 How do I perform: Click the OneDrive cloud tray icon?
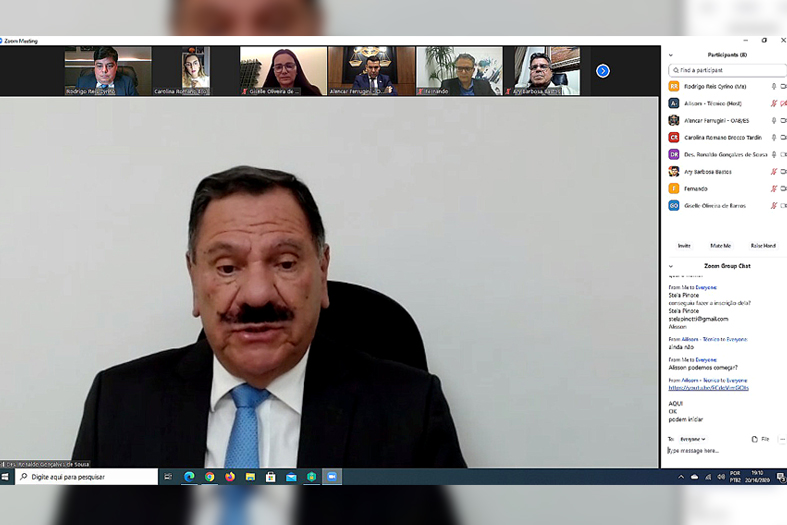695,477
